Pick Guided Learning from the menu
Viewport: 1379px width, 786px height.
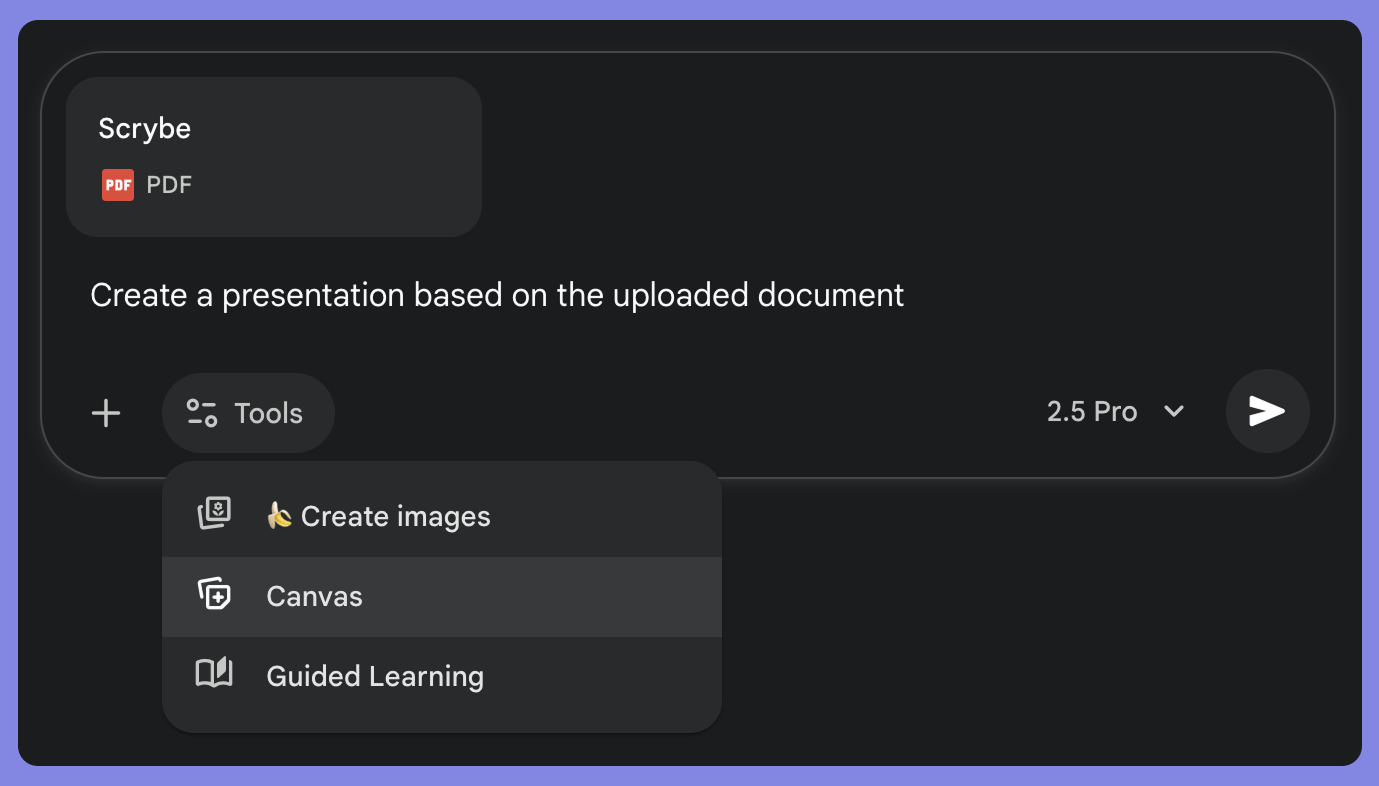coord(442,677)
